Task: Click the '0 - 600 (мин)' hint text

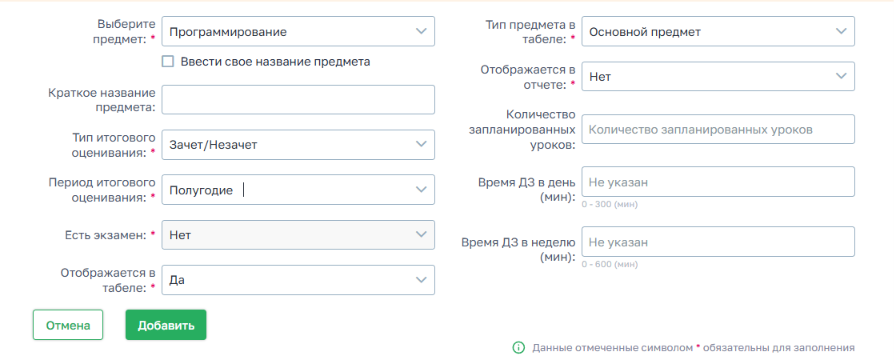Action: 609,264
